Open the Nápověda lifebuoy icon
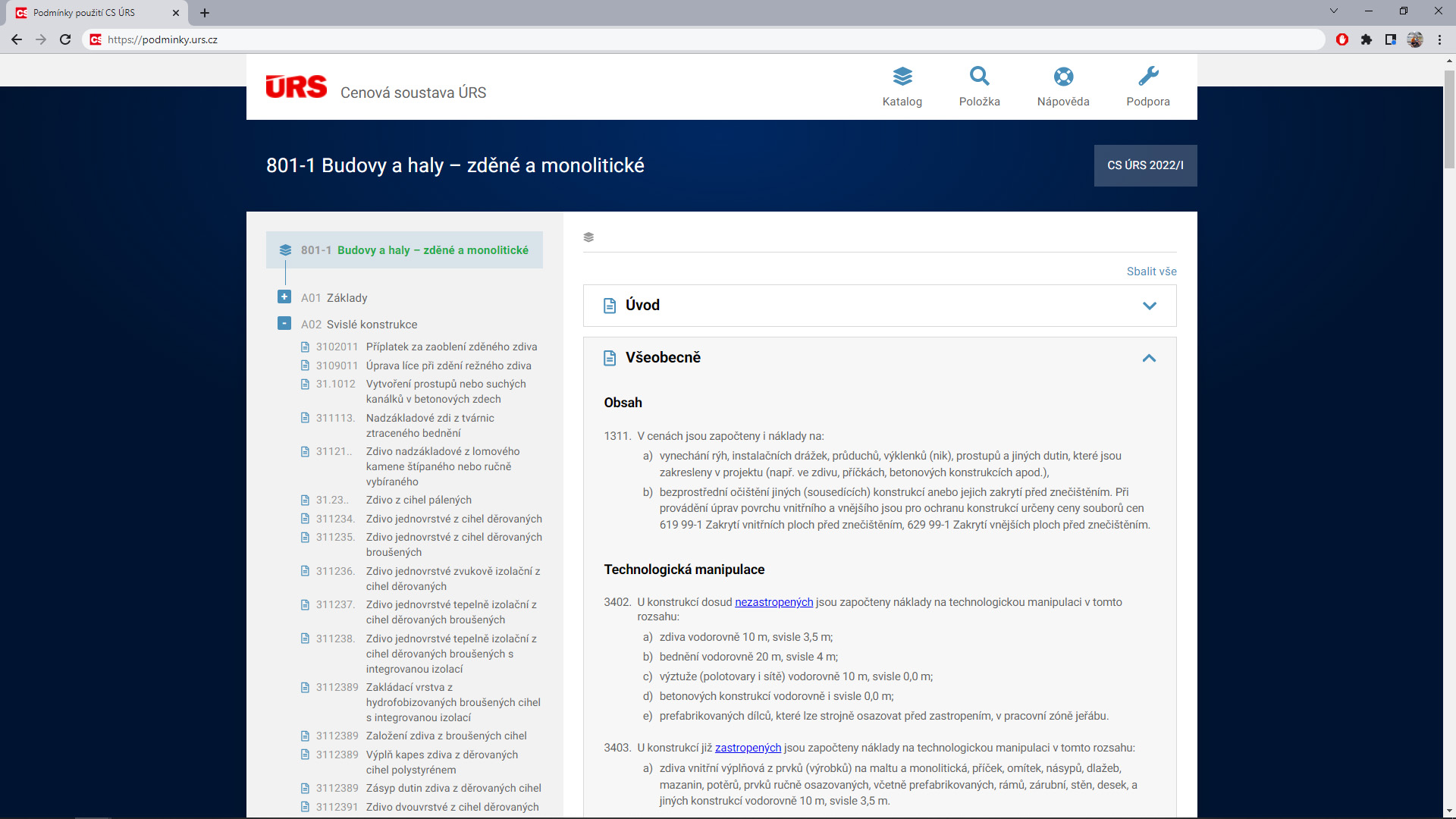This screenshot has width=1456, height=819. (1063, 77)
